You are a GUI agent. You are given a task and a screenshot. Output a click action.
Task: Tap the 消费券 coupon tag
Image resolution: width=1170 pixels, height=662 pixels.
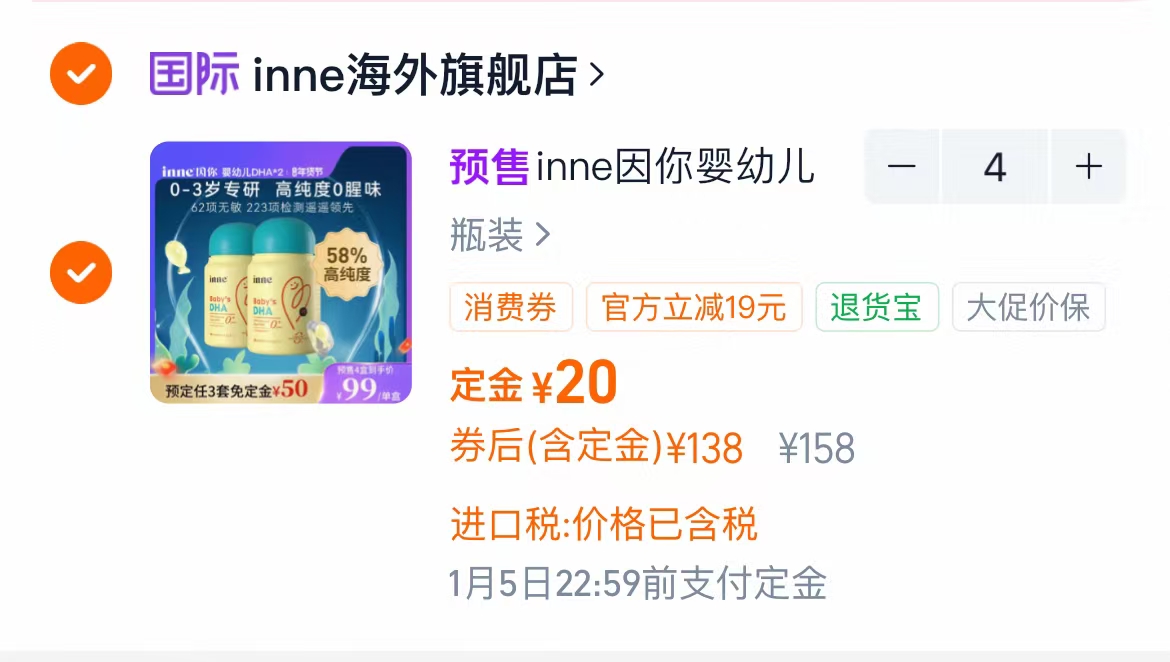pyautogui.click(x=510, y=307)
